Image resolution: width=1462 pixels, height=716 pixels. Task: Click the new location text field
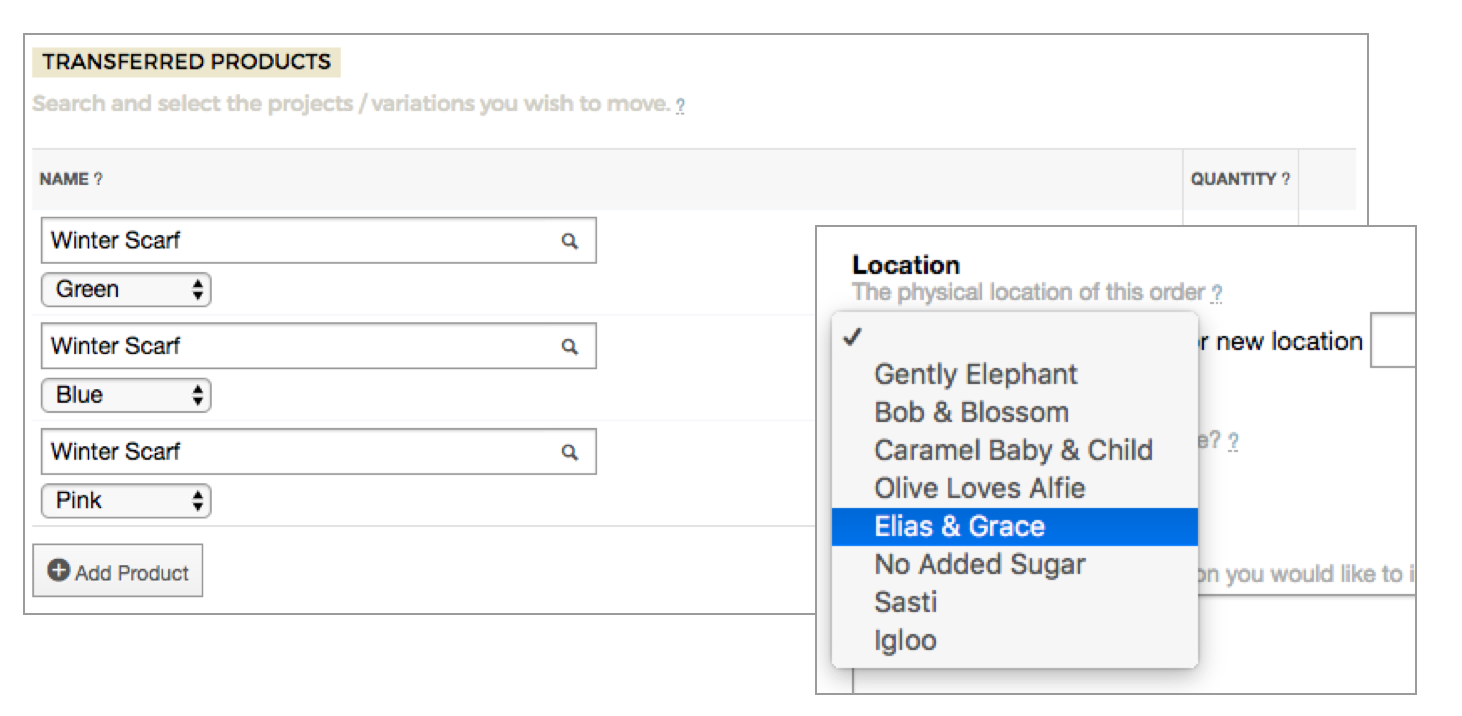[x=1392, y=342]
